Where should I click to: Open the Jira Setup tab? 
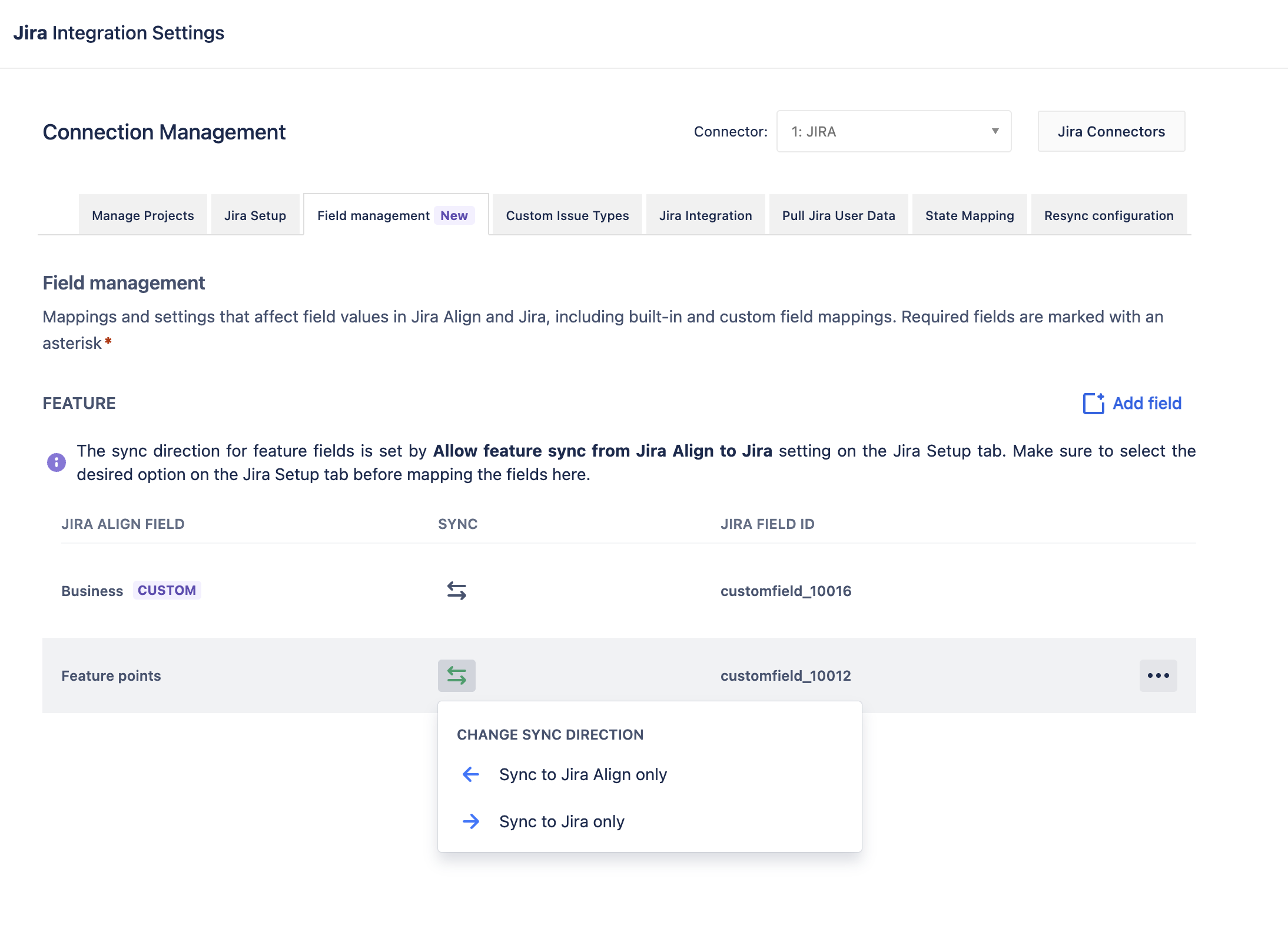click(x=255, y=215)
